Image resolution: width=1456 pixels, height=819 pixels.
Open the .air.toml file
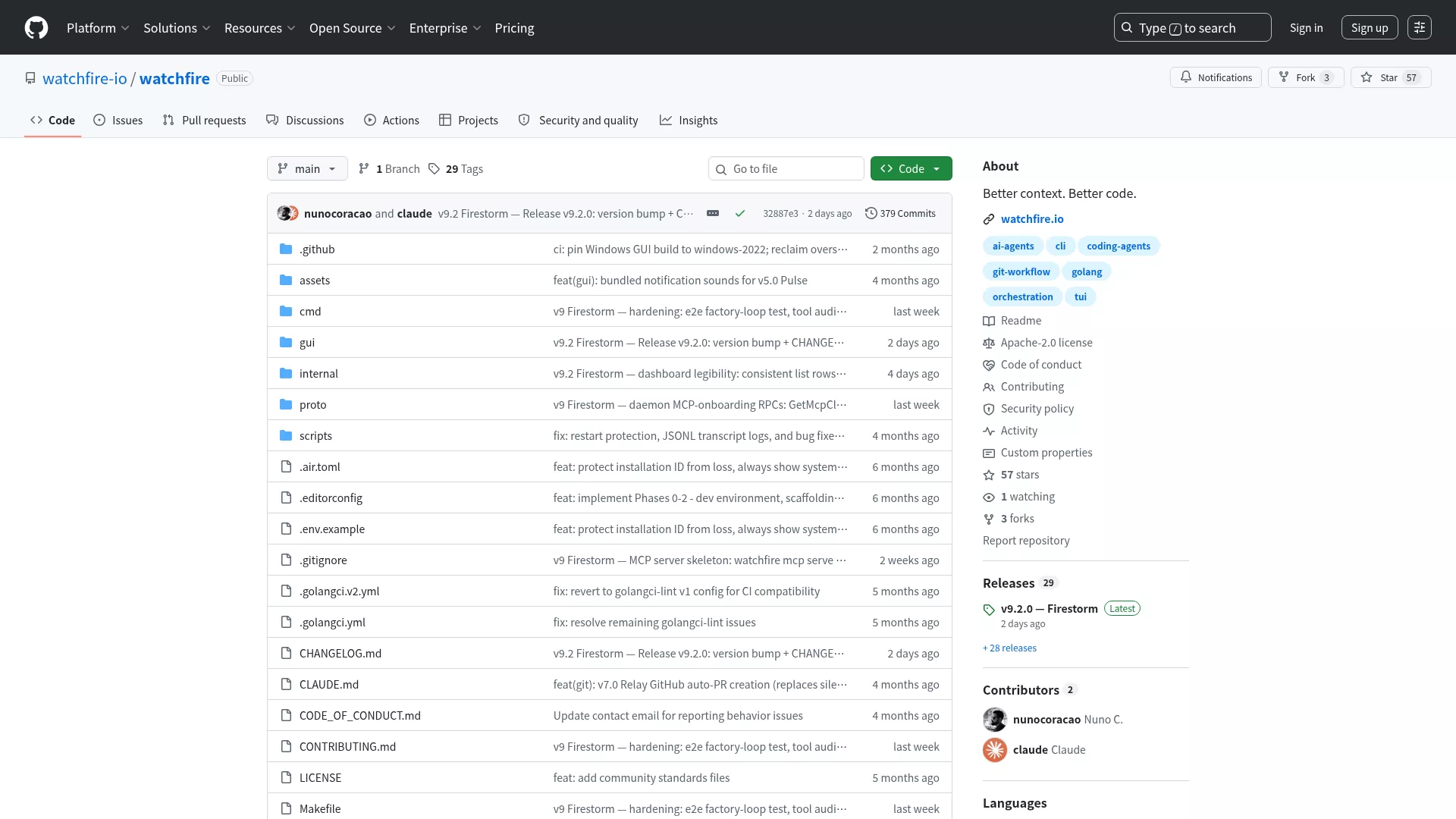(320, 467)
